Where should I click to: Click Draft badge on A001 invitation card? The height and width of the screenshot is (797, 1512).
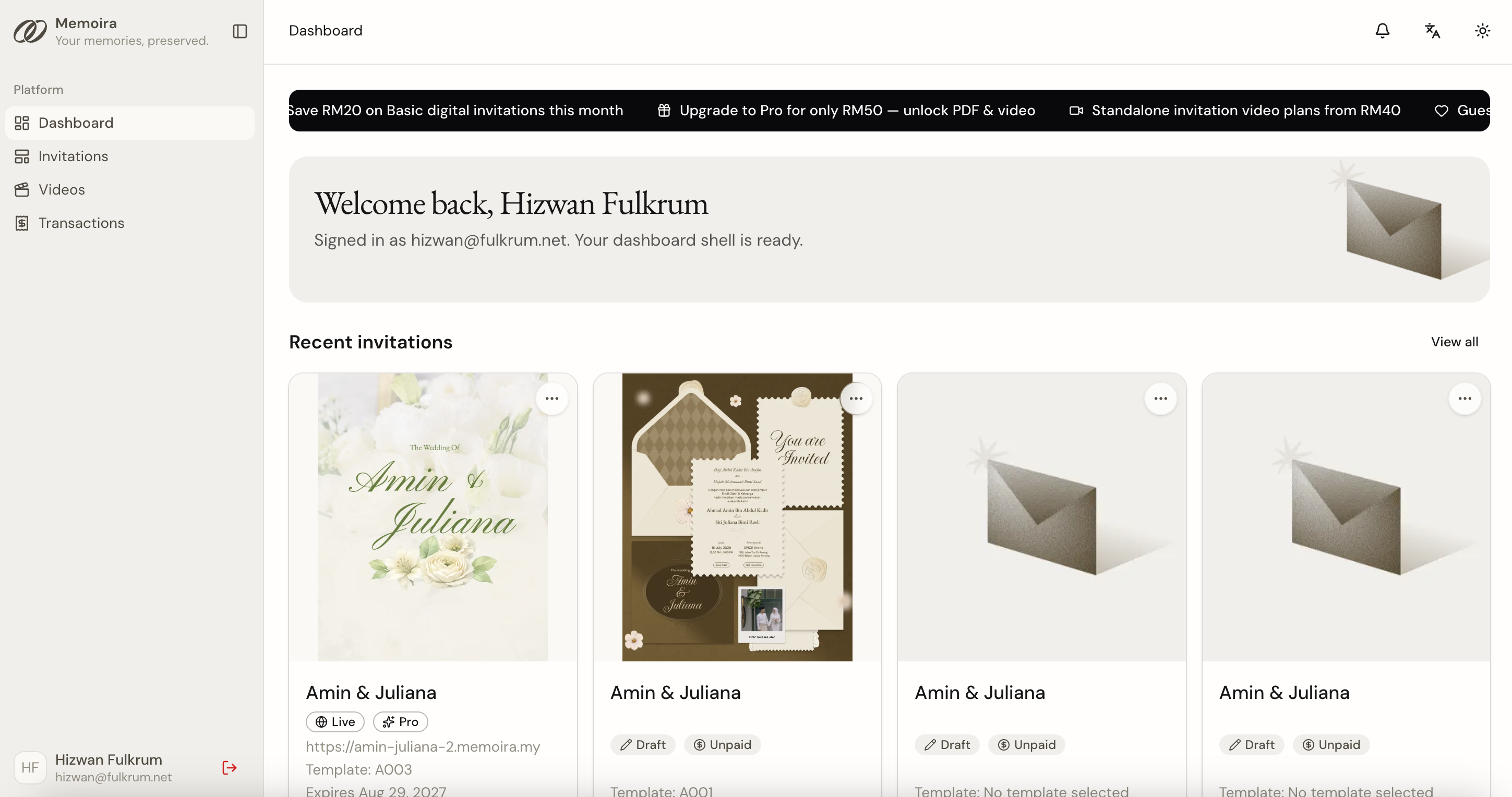tap(643, 745)
